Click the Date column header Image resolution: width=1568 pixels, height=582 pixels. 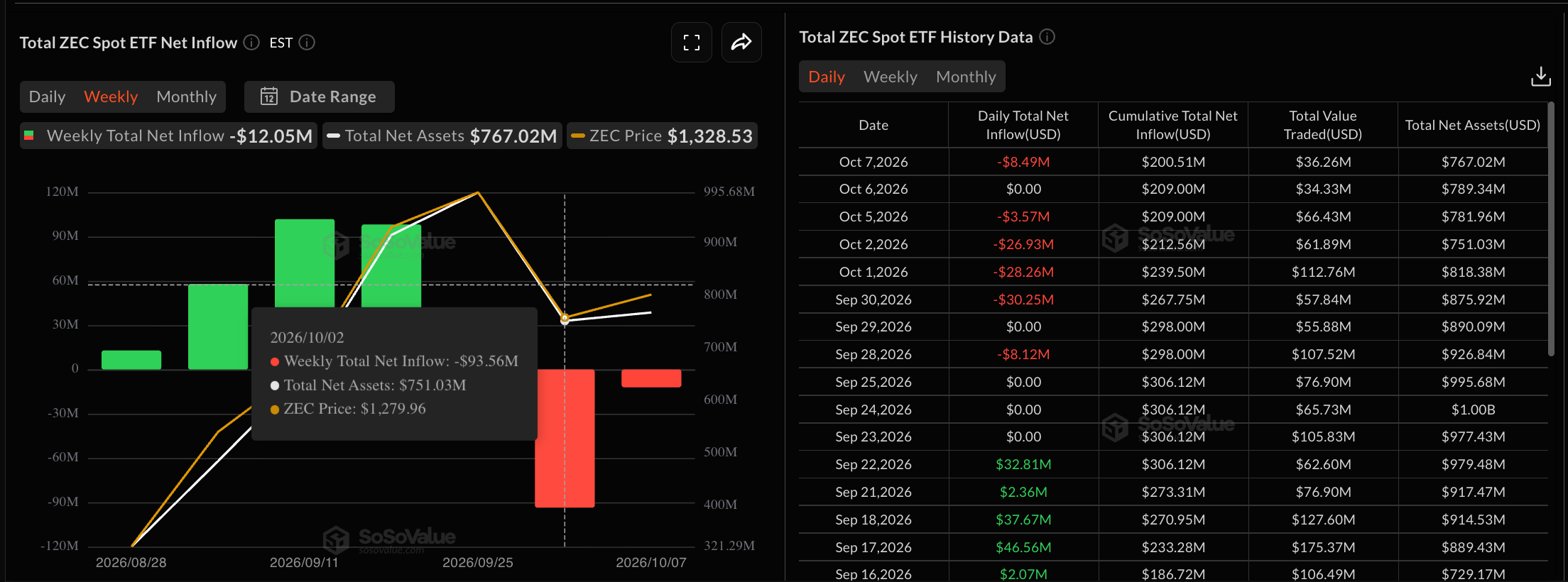[873, 125]
